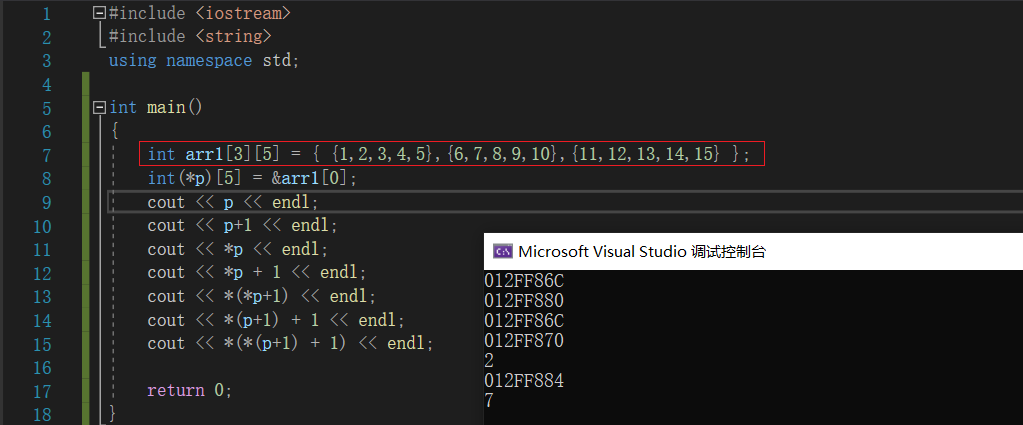
Task: Click the 012FF880 address in console output
Action: pos(524,301)
